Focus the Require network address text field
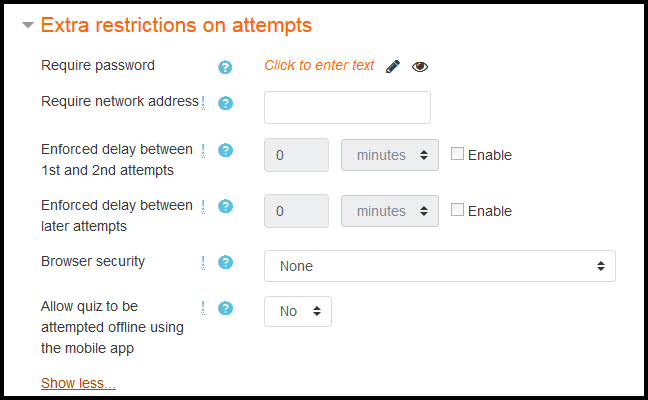This screenshot has width=648, height=400. click(347, 107)
